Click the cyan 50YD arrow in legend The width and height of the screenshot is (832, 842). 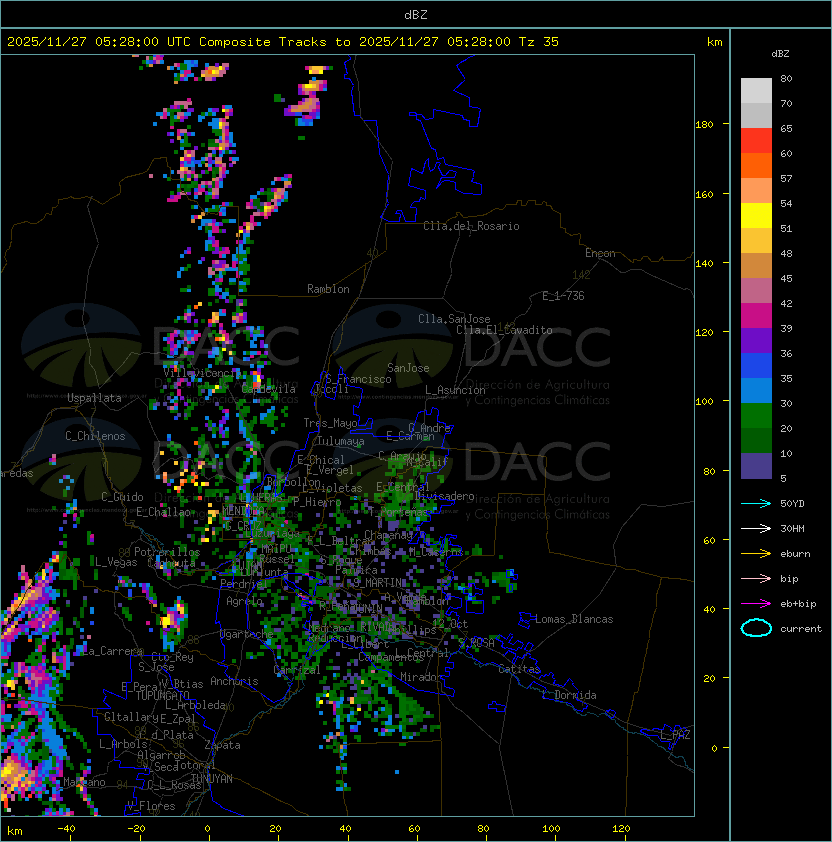click(756, 503)
